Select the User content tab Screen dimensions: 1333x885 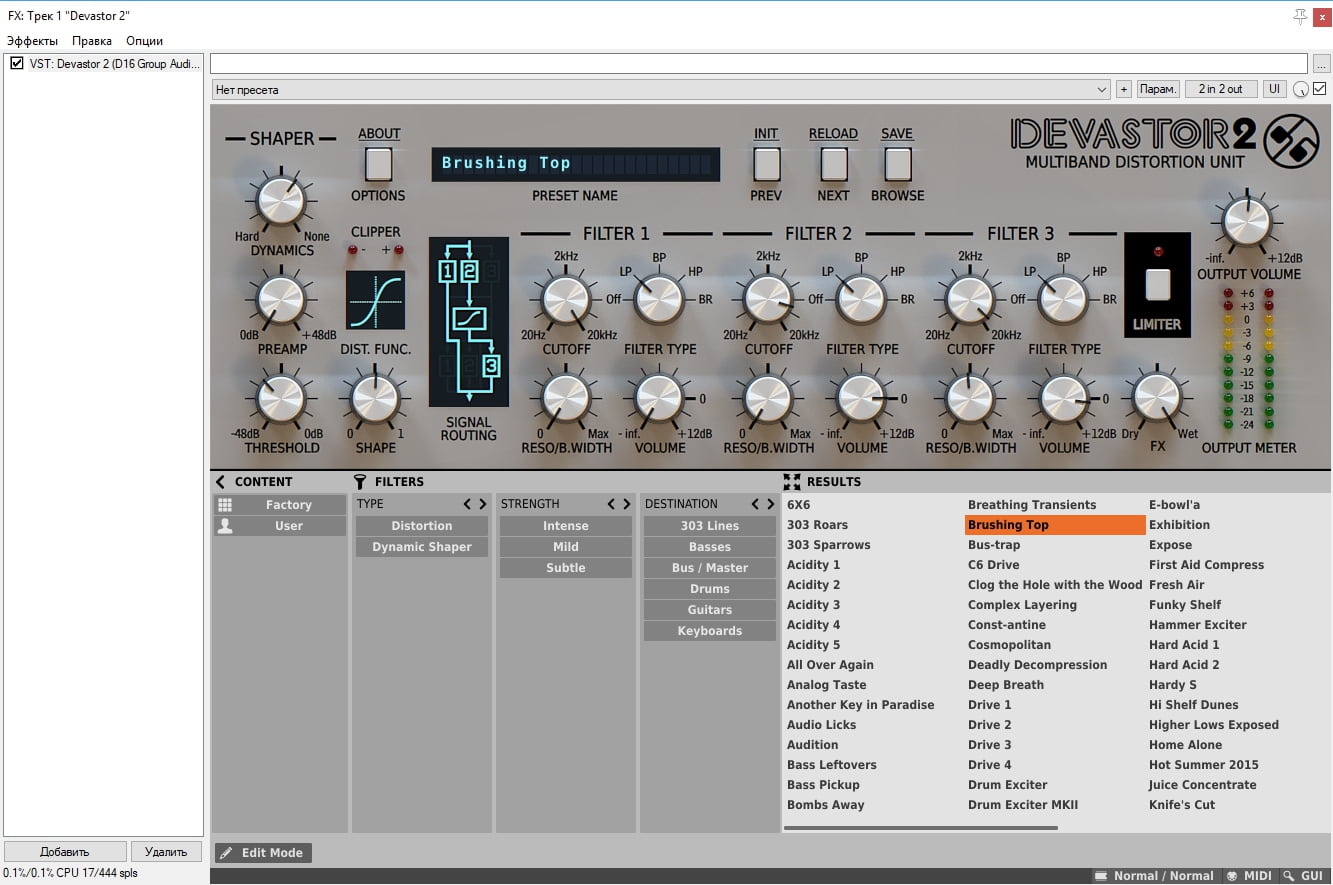pos(280,526)
